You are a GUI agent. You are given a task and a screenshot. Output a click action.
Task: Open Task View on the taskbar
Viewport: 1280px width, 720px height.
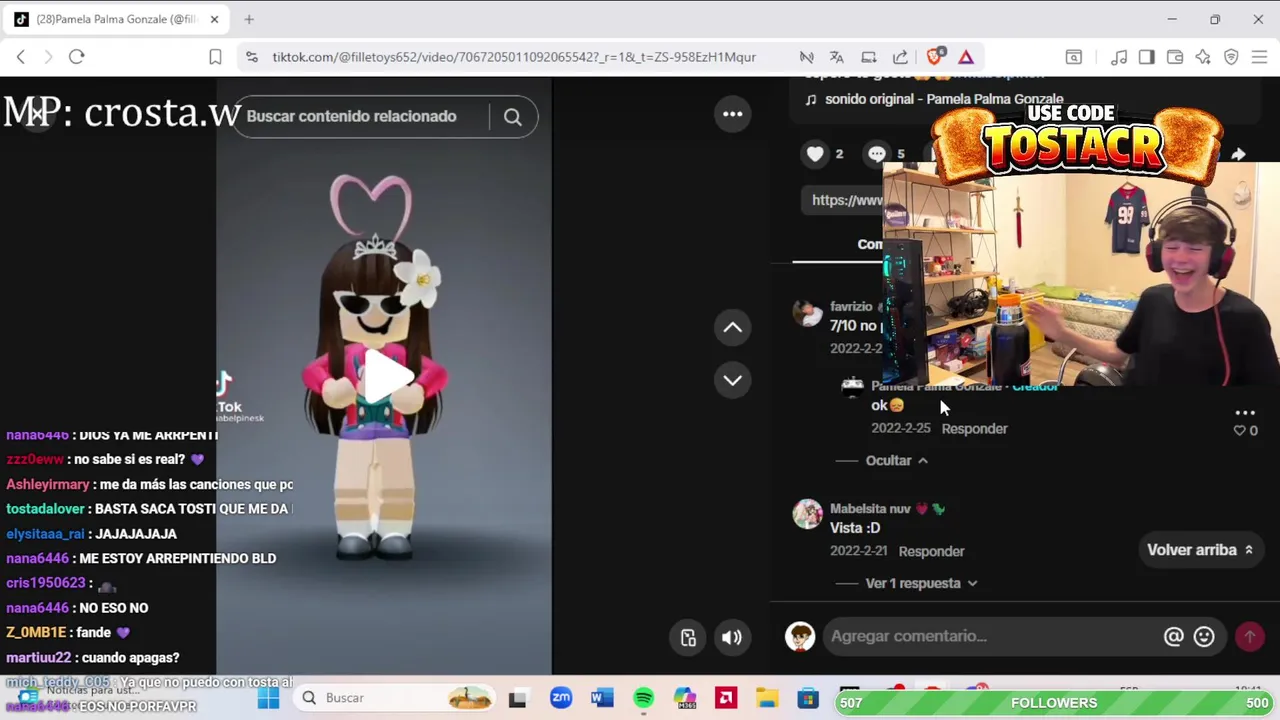[517, 698]
